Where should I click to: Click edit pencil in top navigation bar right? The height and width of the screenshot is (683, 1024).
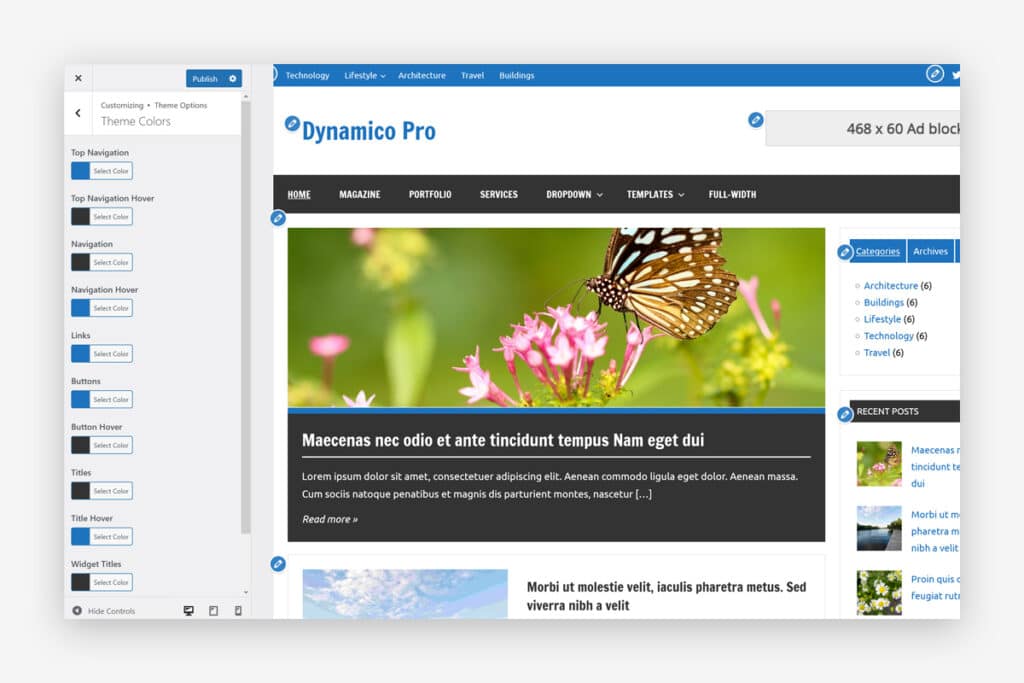[935, 74]
